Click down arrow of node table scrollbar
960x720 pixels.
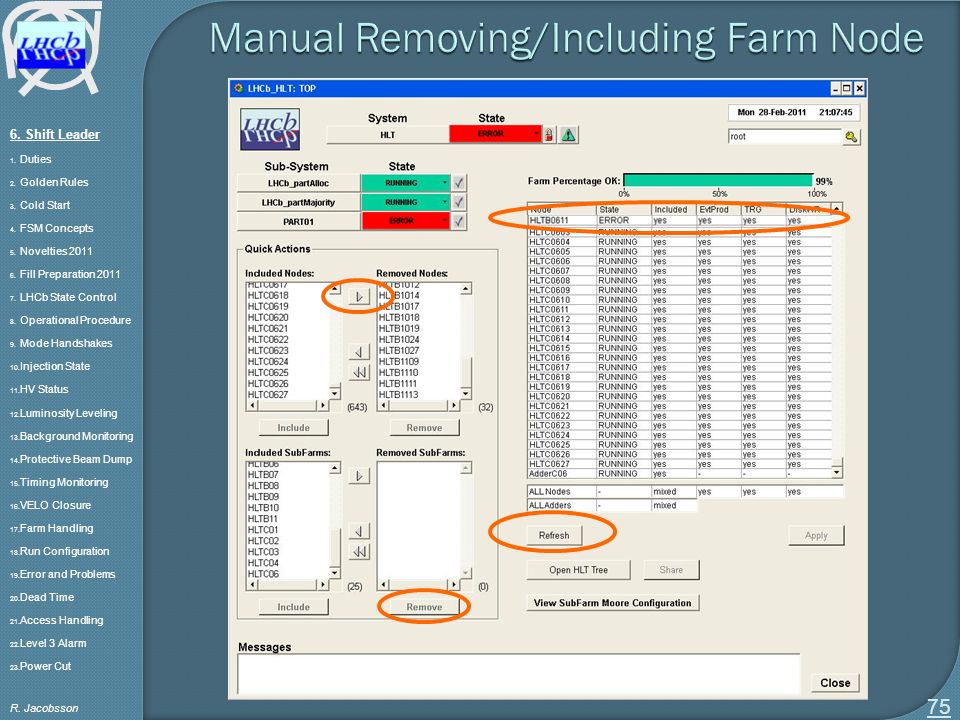pyautogui.click(x=837, y=473)
